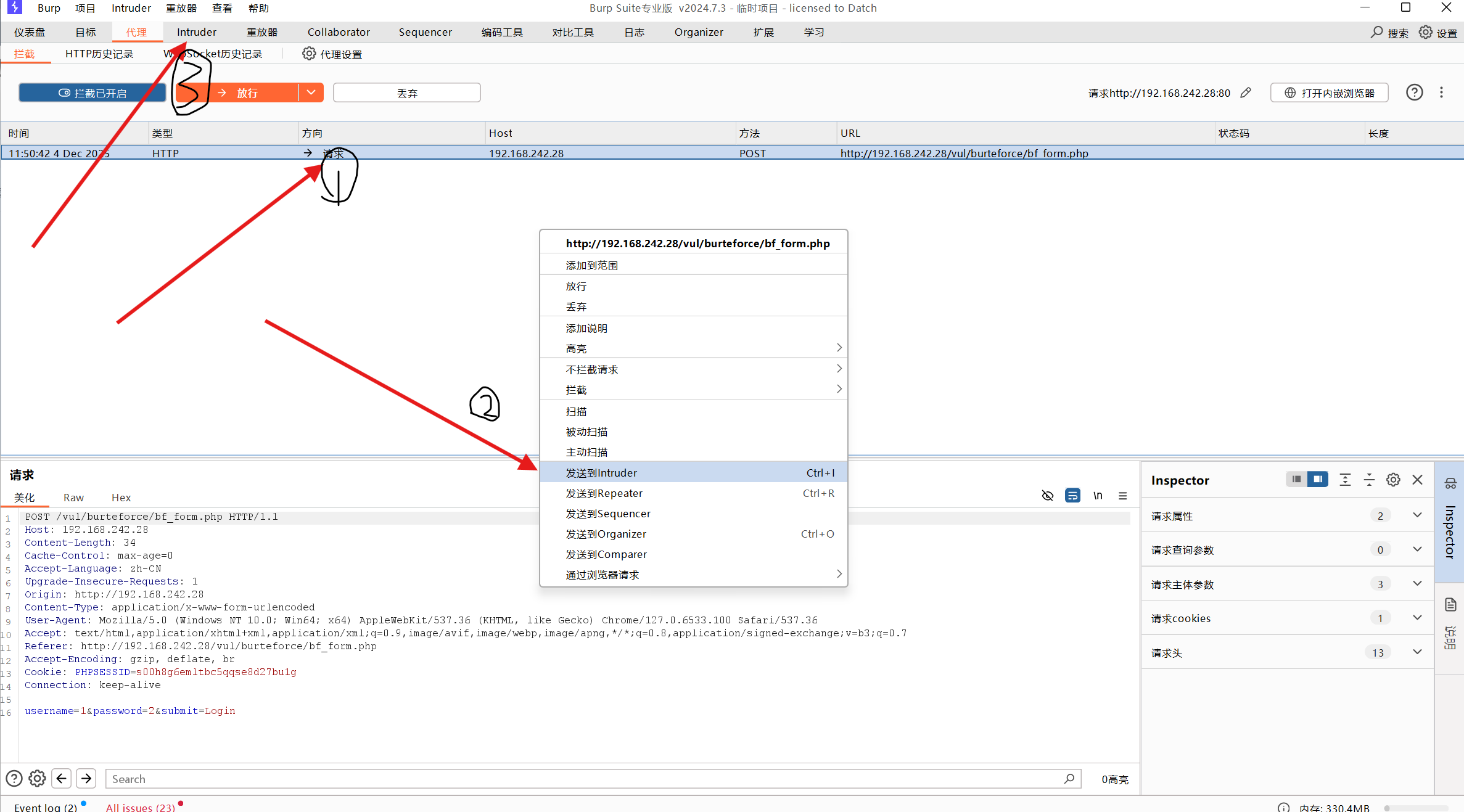Screen dimensions: 1464x812
Task: Switch to the HTTP历史记录 tab
Action: click(x=99, y=54)
